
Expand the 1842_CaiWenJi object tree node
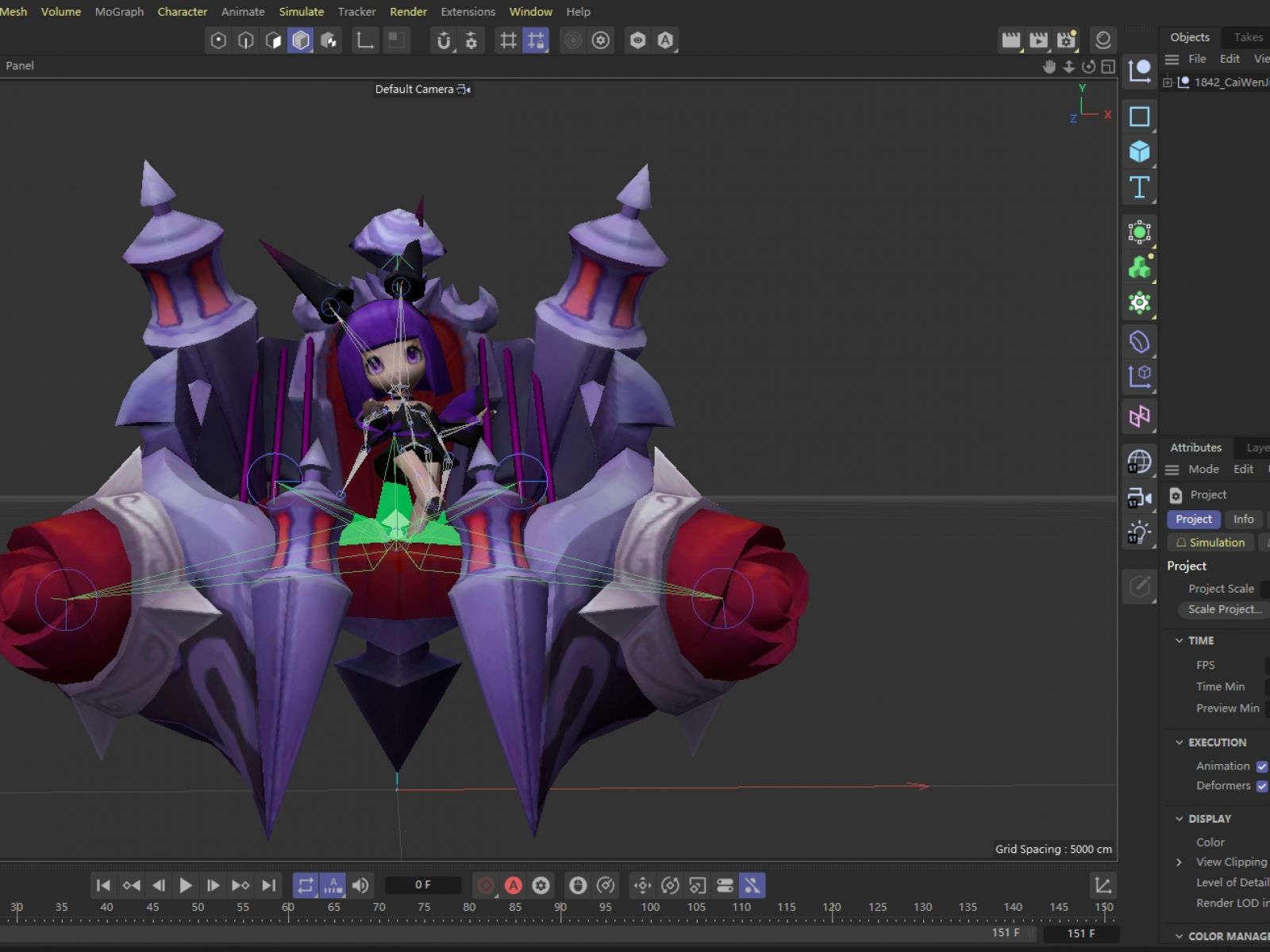[1168, 83]
